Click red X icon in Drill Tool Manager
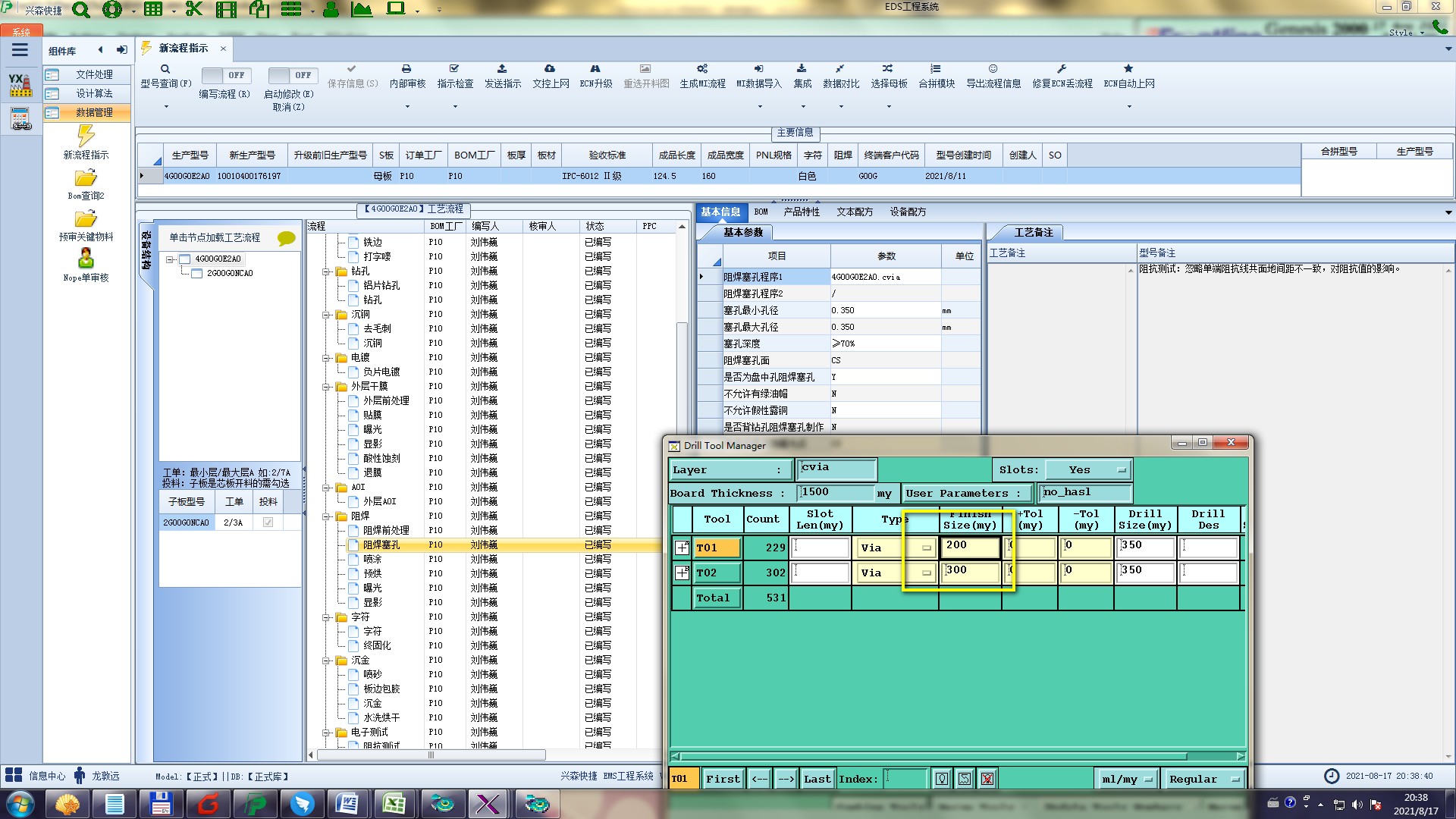Image resolution: width=1456 pixels, height=819 pixels. point(987,779)
